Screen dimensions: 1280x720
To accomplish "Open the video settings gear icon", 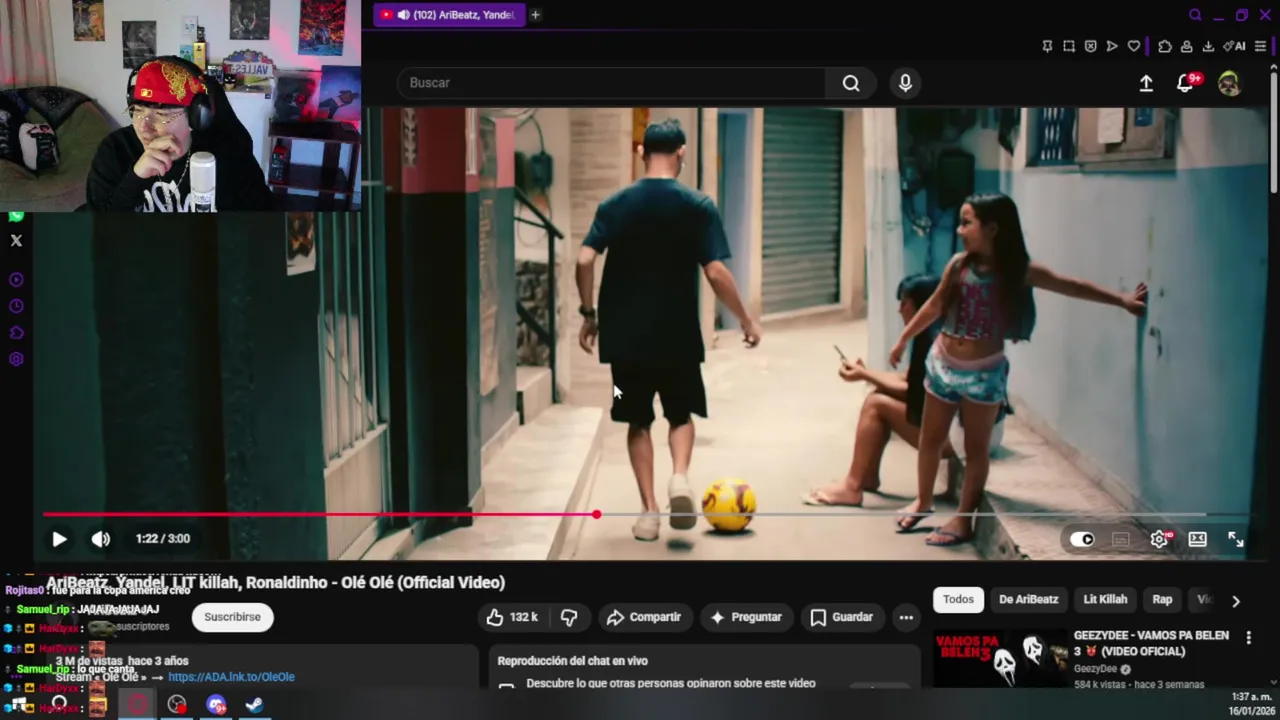I will [1159, 539].
